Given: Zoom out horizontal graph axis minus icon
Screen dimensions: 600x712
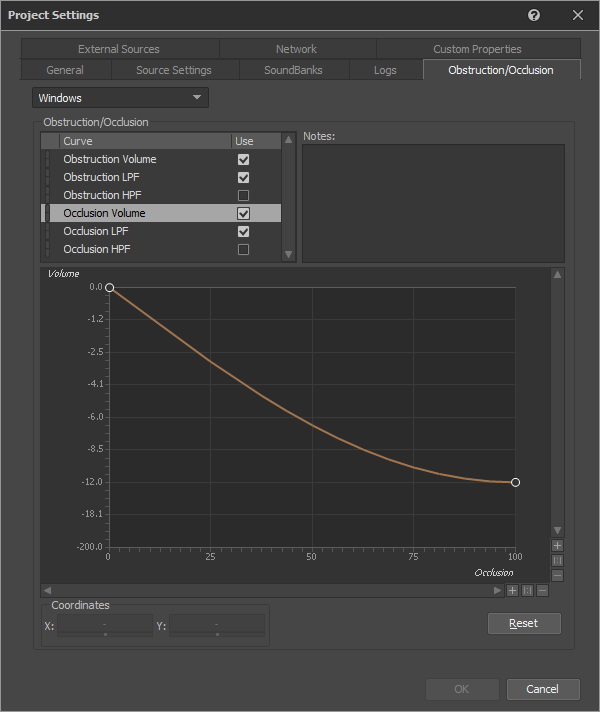Looking at the screenshot, I should (542, 590).
